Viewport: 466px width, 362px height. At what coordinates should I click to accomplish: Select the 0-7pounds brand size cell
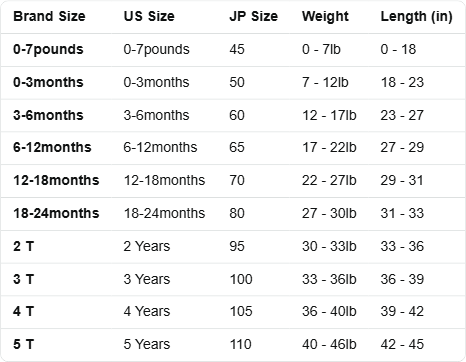(48, 49)
